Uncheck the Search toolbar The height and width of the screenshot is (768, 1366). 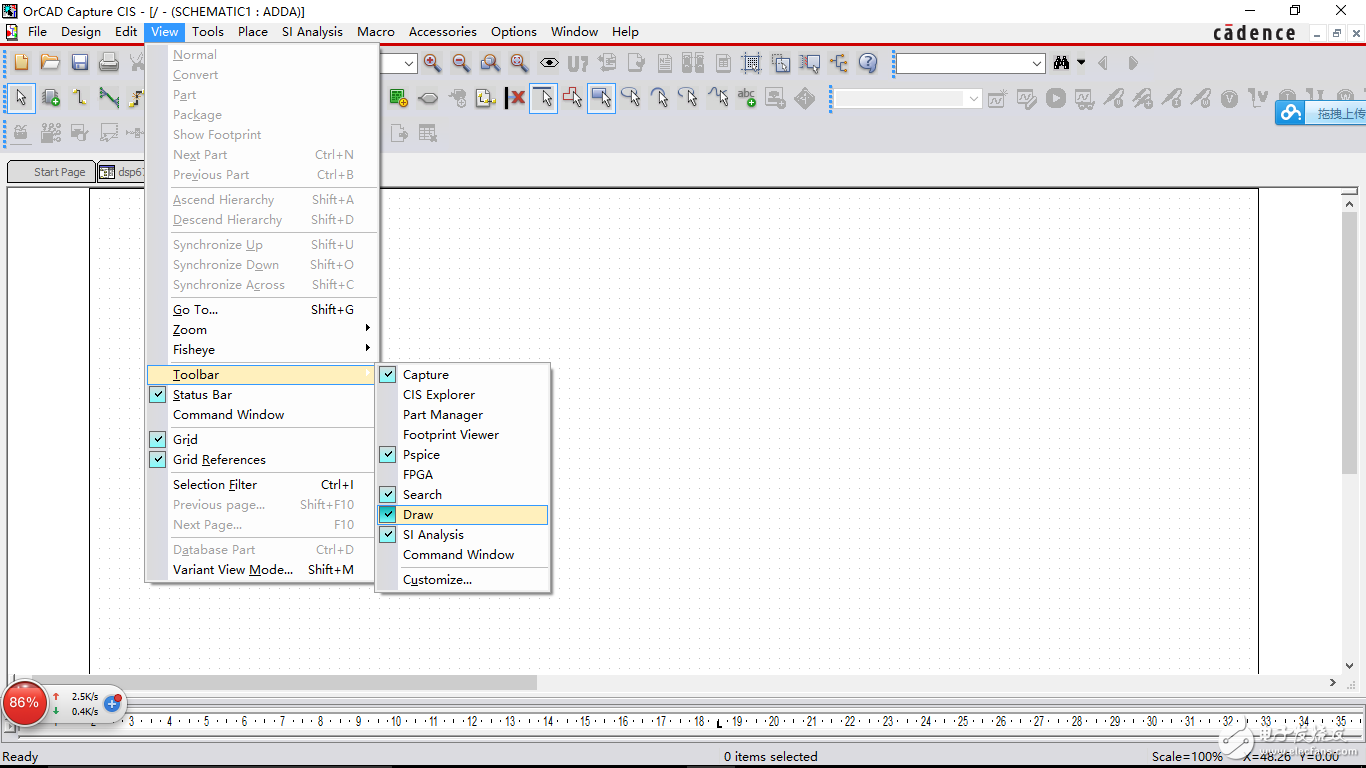point(388,495)
